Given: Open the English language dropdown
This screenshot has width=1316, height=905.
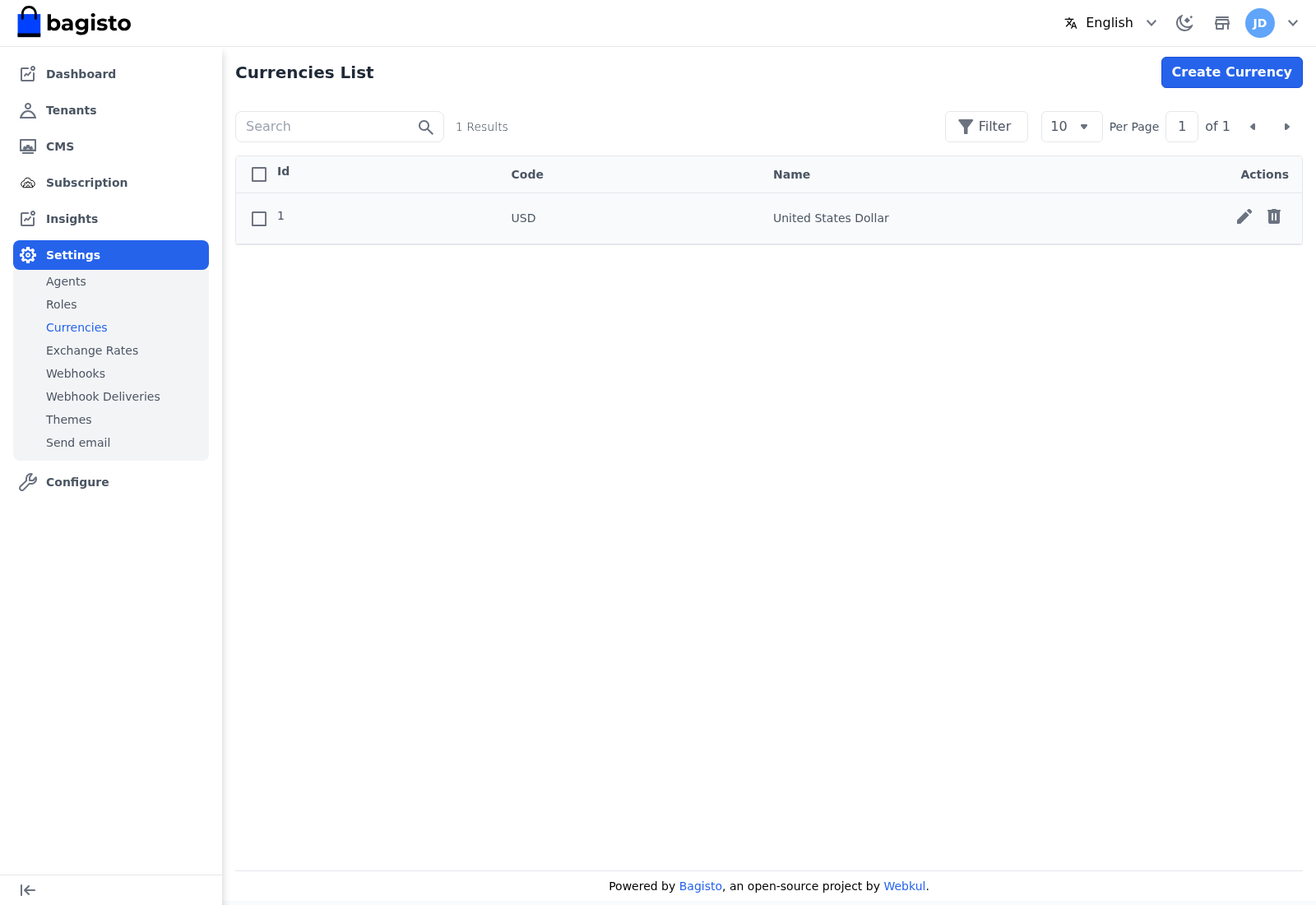Looking at the screenshot, I should pyautogui.click(x=1111, y=23).
